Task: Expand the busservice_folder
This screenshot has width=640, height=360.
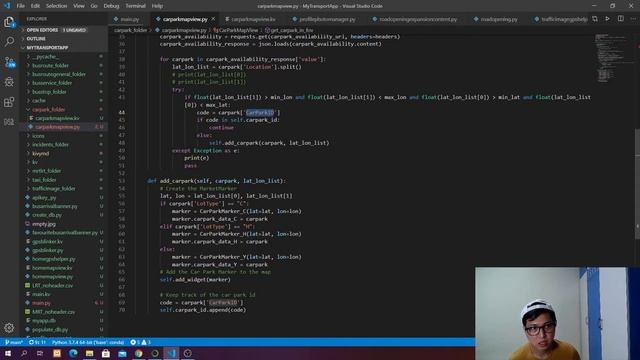Action: (63, 83)
